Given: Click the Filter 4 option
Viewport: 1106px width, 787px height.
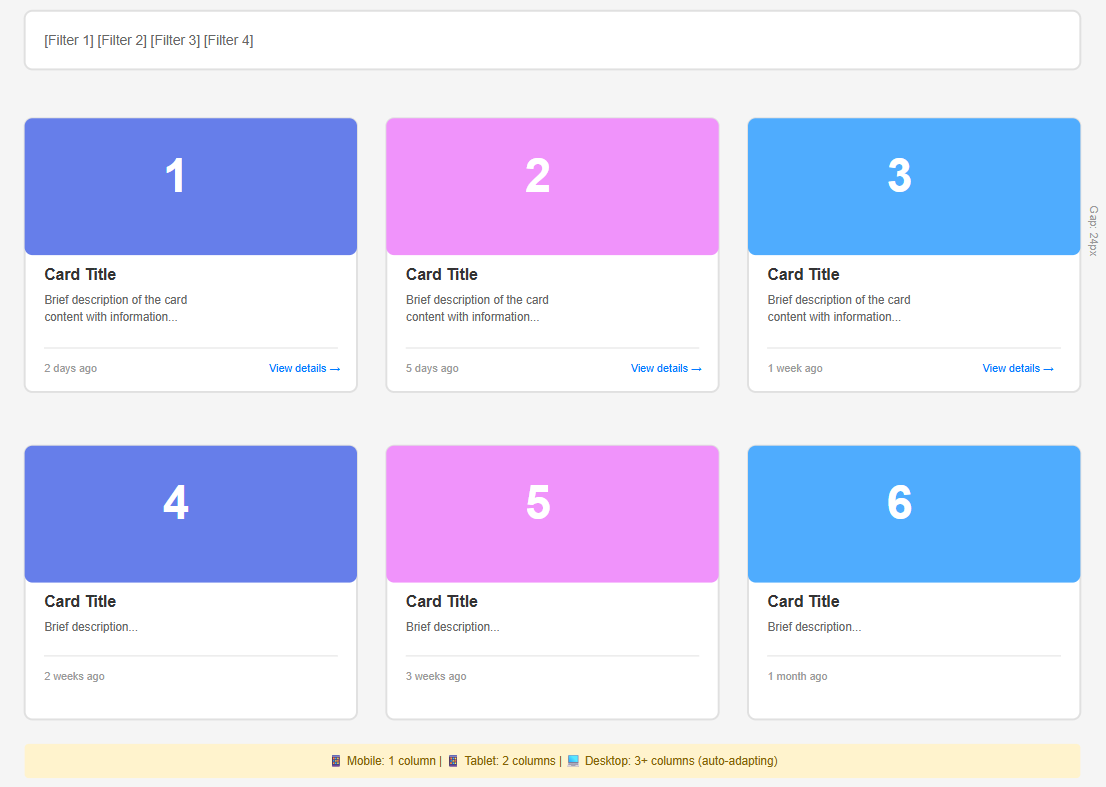Looking at the screenshot, I should tap(229, 40).
